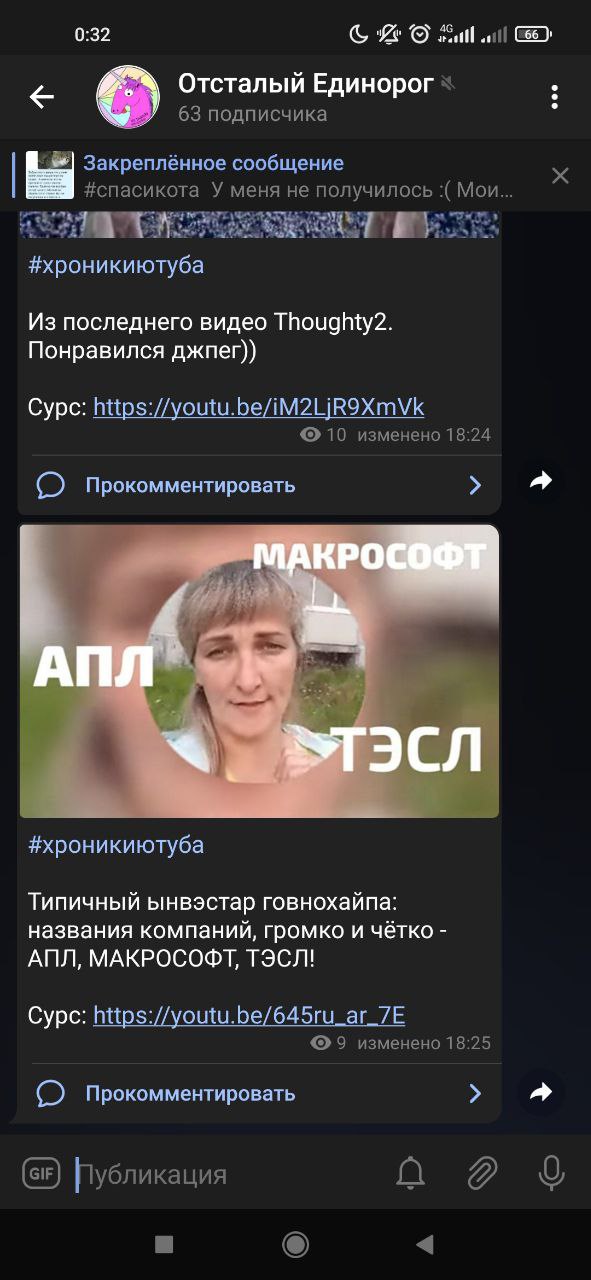
Task: Open the youtu.be/645ru_ar_7E link
Action: [x=249, y=1016]
